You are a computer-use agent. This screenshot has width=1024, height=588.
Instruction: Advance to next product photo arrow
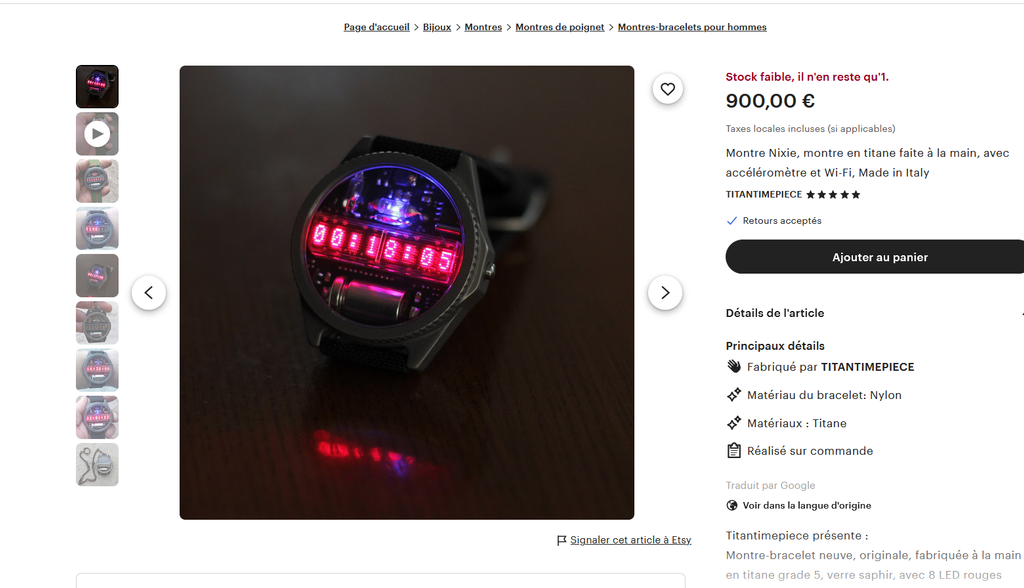click(665, 293)
